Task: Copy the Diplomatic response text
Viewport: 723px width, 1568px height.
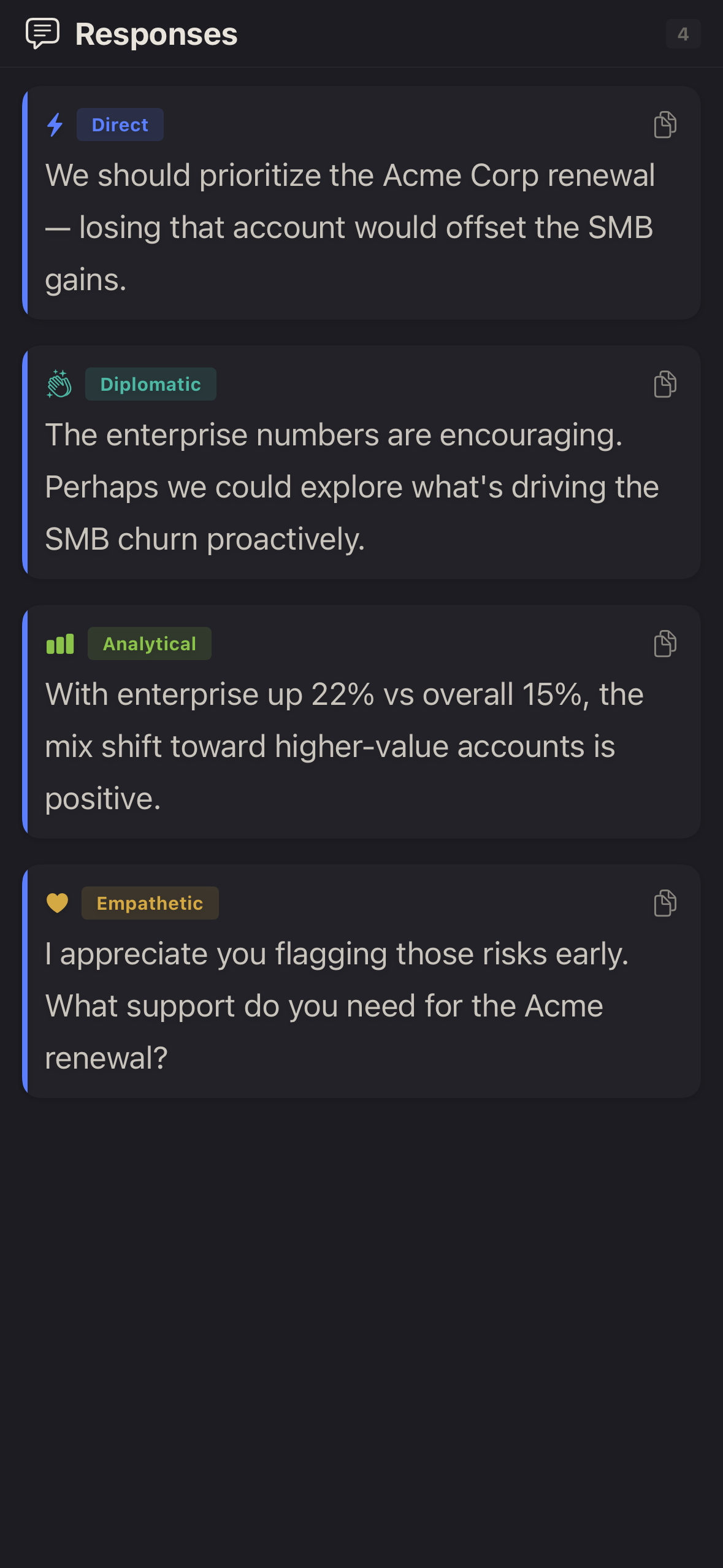Action: pos(665,384)
